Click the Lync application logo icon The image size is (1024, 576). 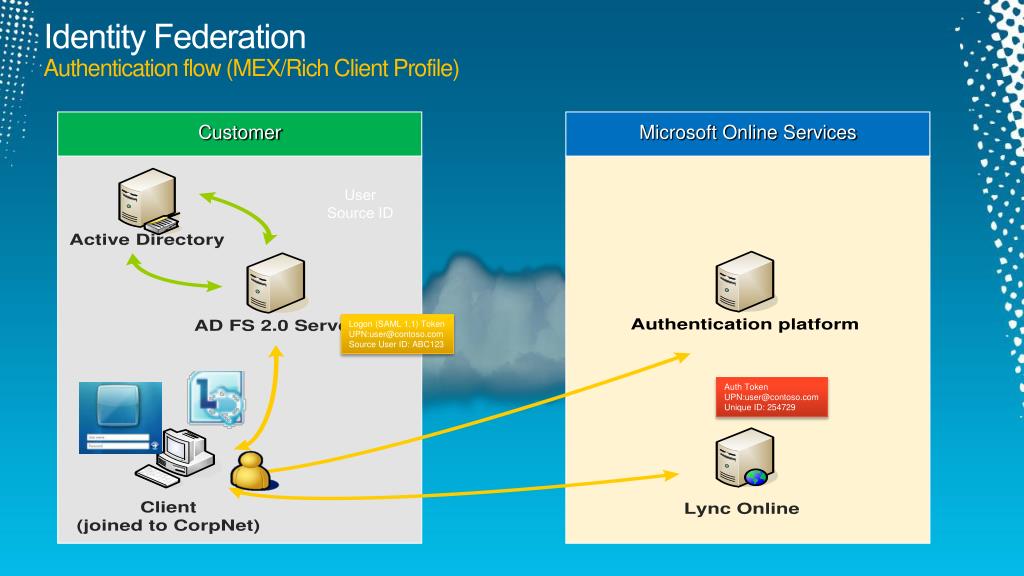pyautogui.click(x=216, y=398)
